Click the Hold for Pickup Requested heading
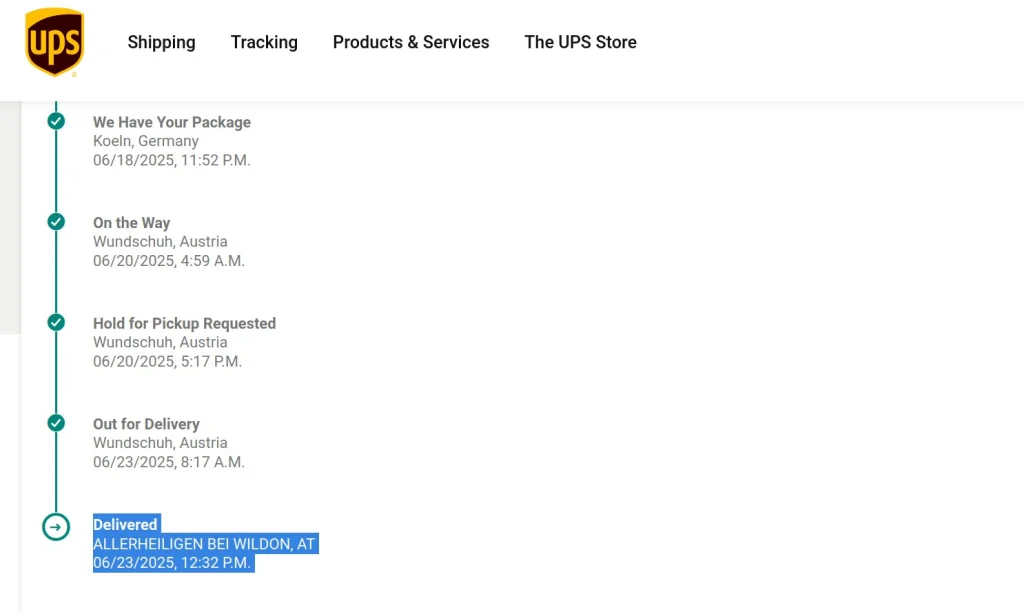This screenshot has height=612, width=1024. tap(184, 323)
